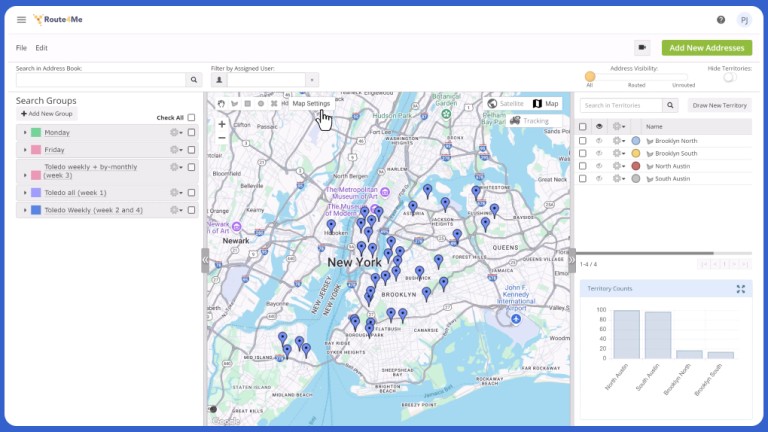Open the PJ user profile avatar
768x432 pixels.
coord(744,20)
